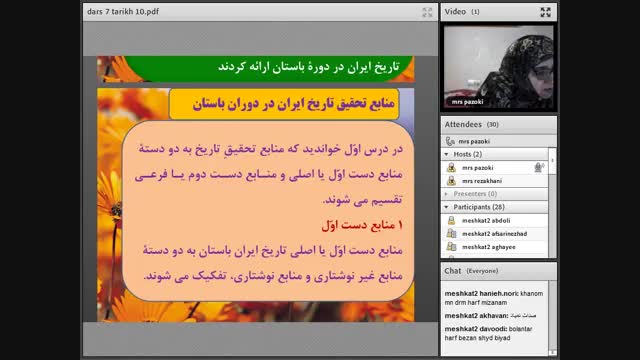The height and width of the screenshot is (360, 640).
Task: Click the Chat panel scrollbar
Action: [552, 318]
